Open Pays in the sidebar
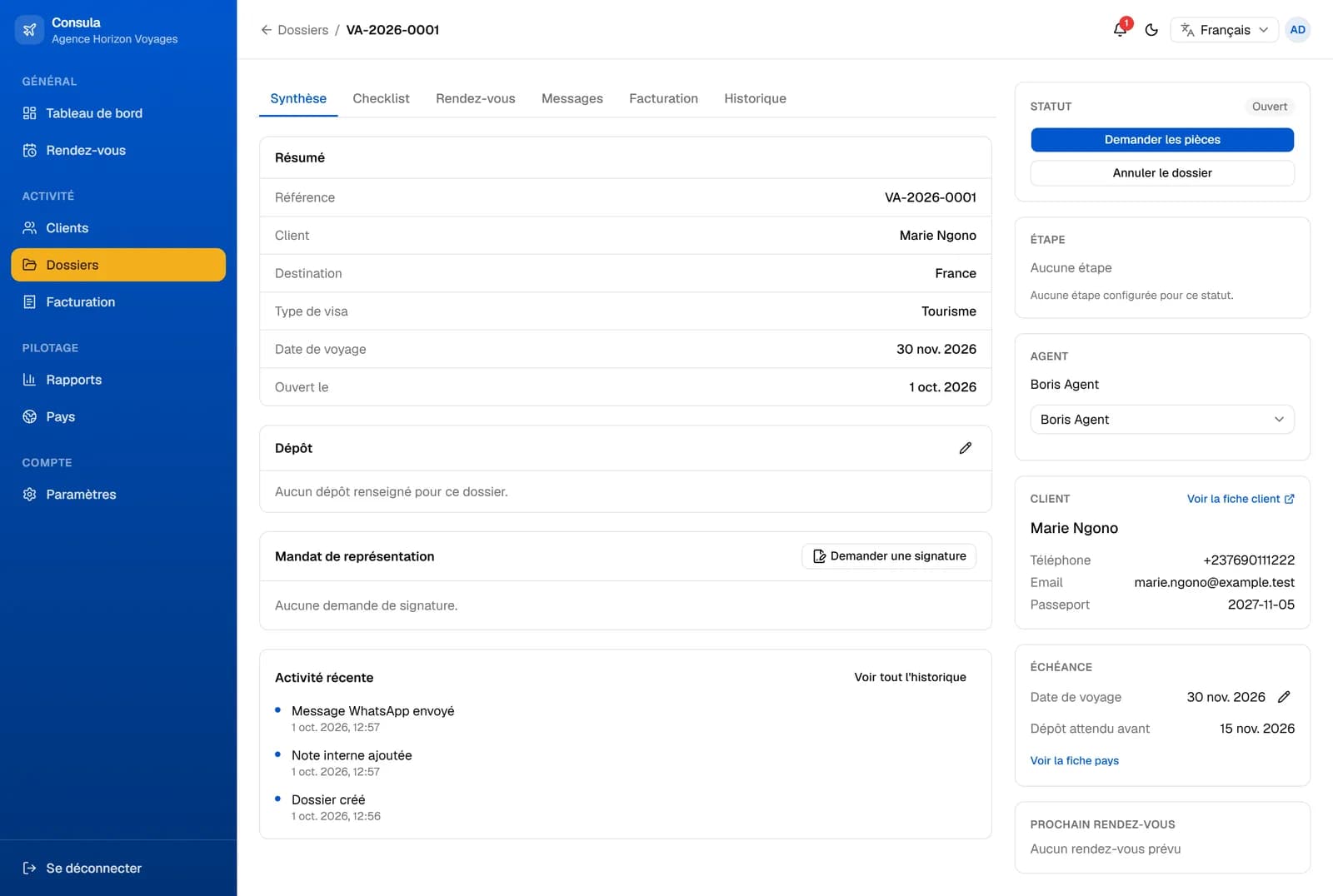Viewport: 1333px width, 896px height. (118, 417)
